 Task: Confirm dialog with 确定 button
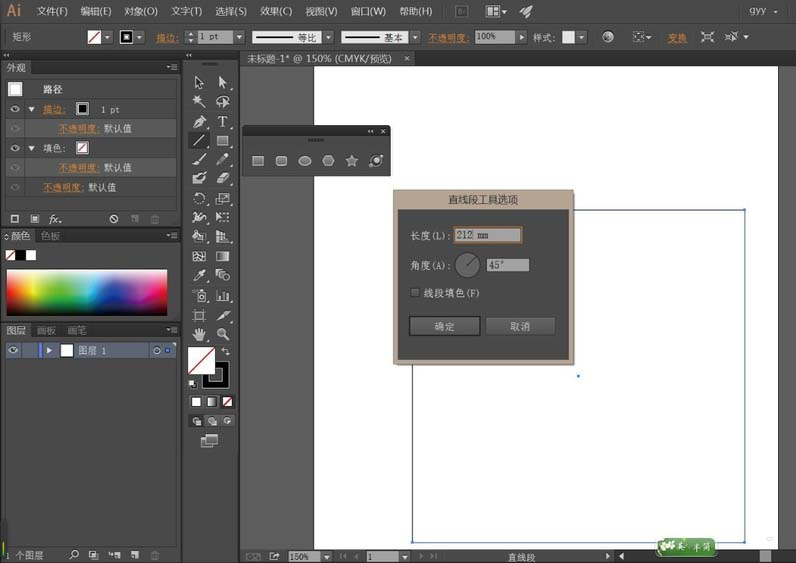pyautogui.click(x=444, y=326)
